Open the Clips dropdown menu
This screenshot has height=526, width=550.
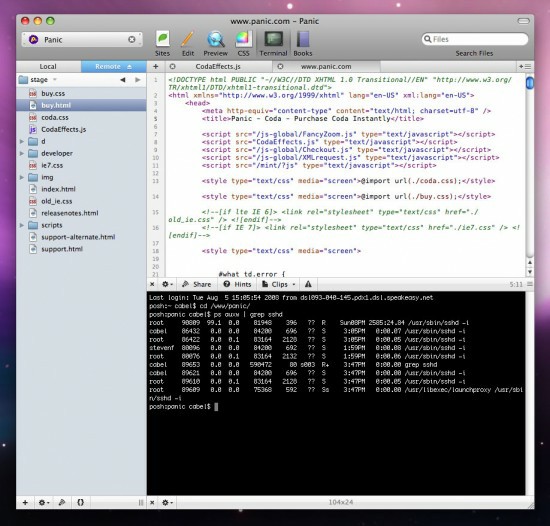click(279, 284)
